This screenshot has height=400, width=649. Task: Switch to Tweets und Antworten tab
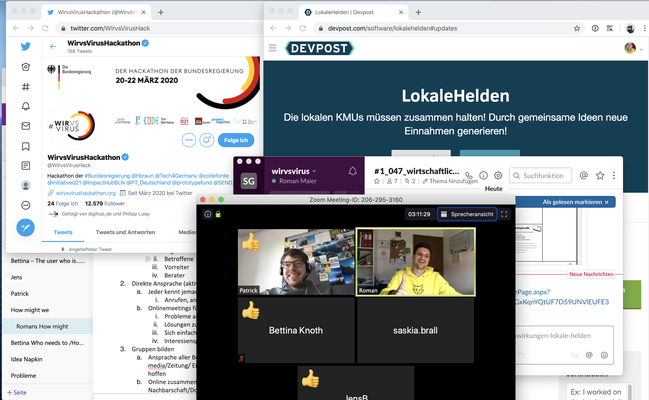(x=125, y=232)
